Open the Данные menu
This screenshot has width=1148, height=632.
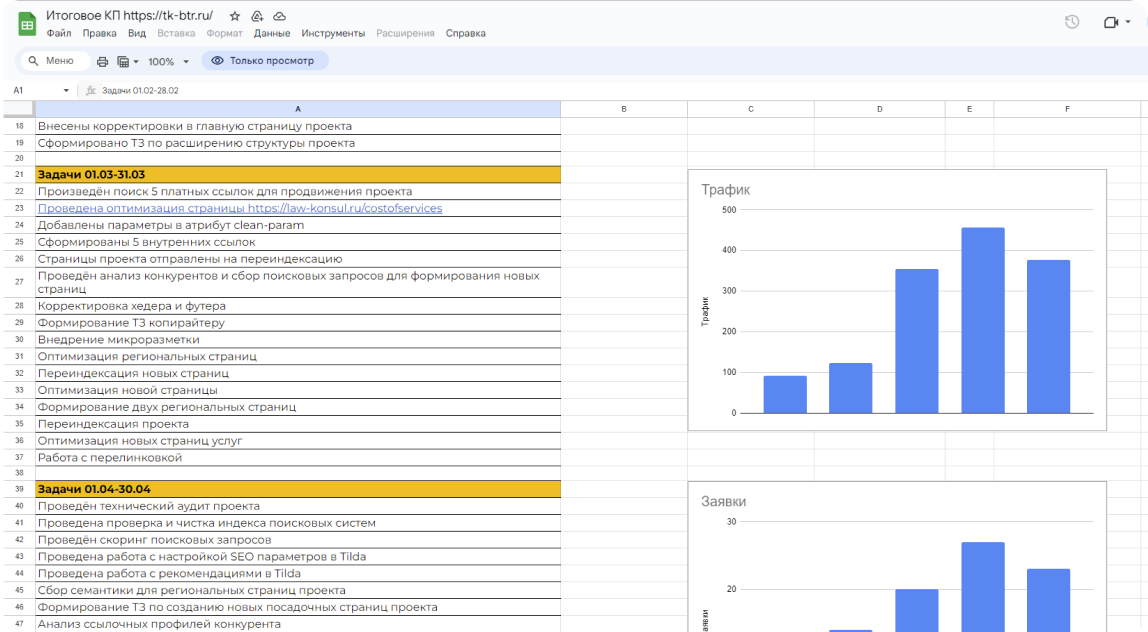pyautogui.click(x=272, y=33)
